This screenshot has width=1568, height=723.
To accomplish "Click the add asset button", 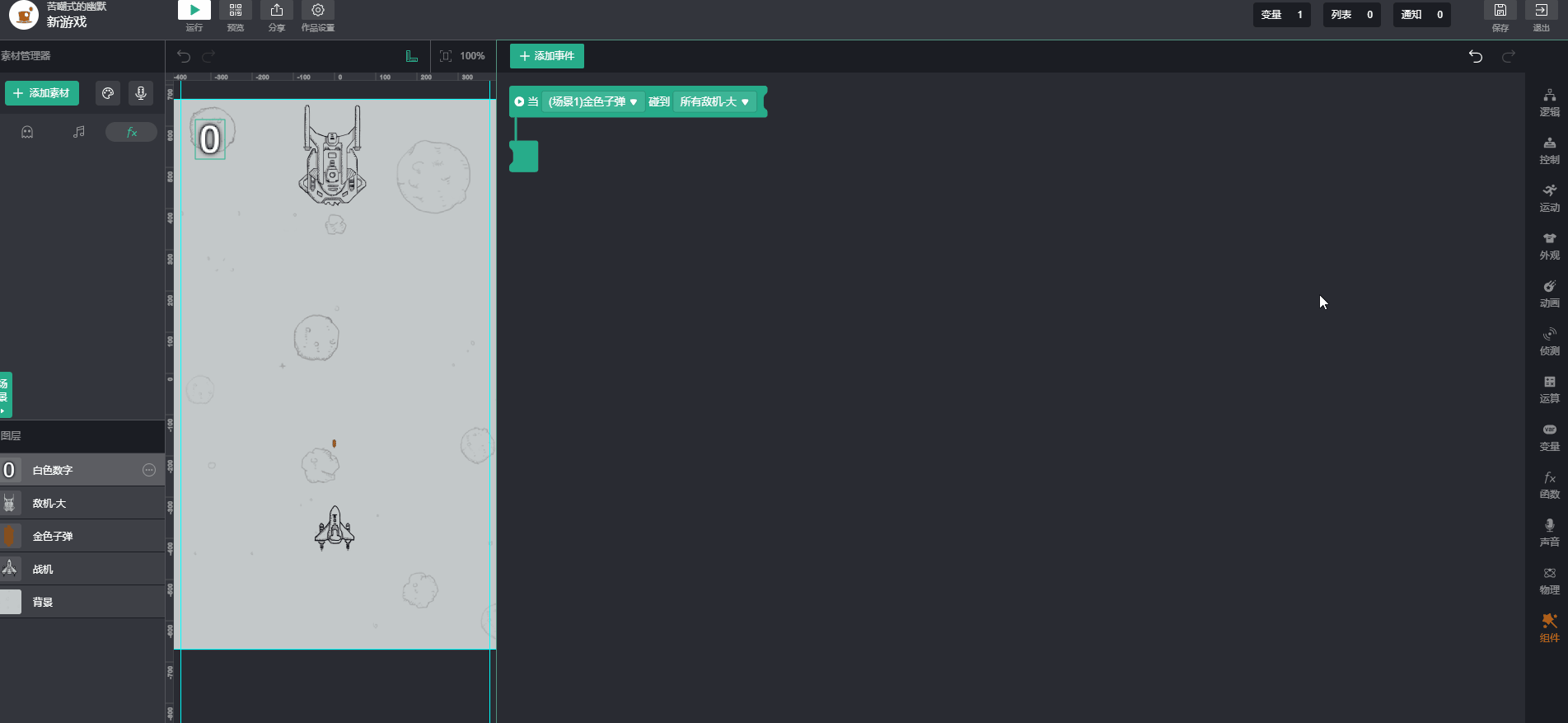I will click(42, 93).
